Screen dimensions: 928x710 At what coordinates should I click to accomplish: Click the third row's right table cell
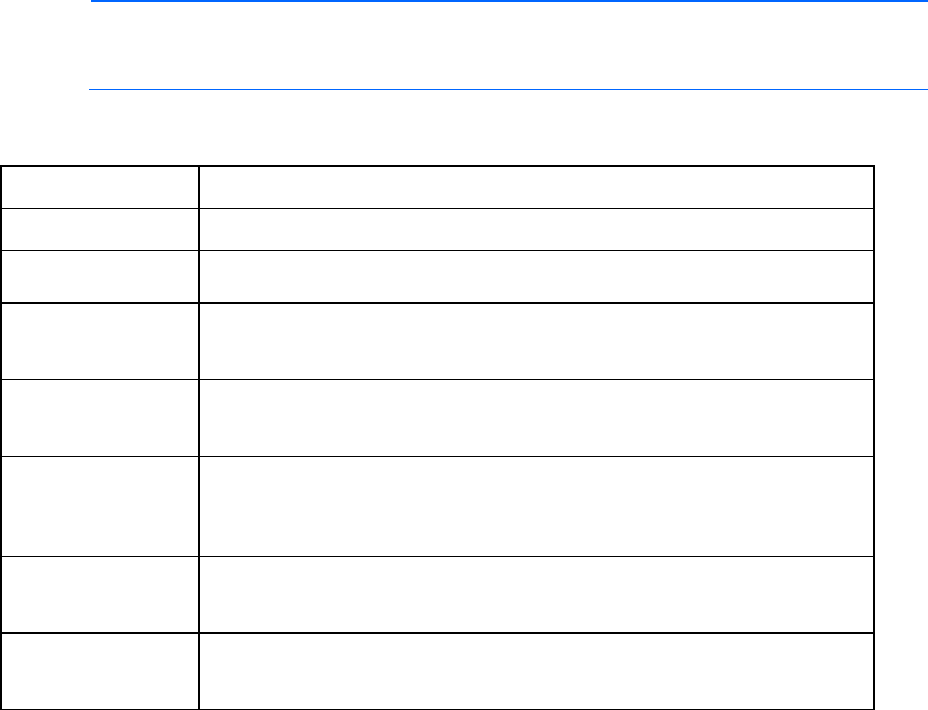(536, 275)
